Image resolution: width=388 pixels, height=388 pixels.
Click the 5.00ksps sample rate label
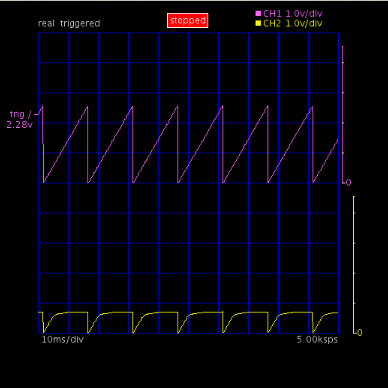tap(317, 340)
